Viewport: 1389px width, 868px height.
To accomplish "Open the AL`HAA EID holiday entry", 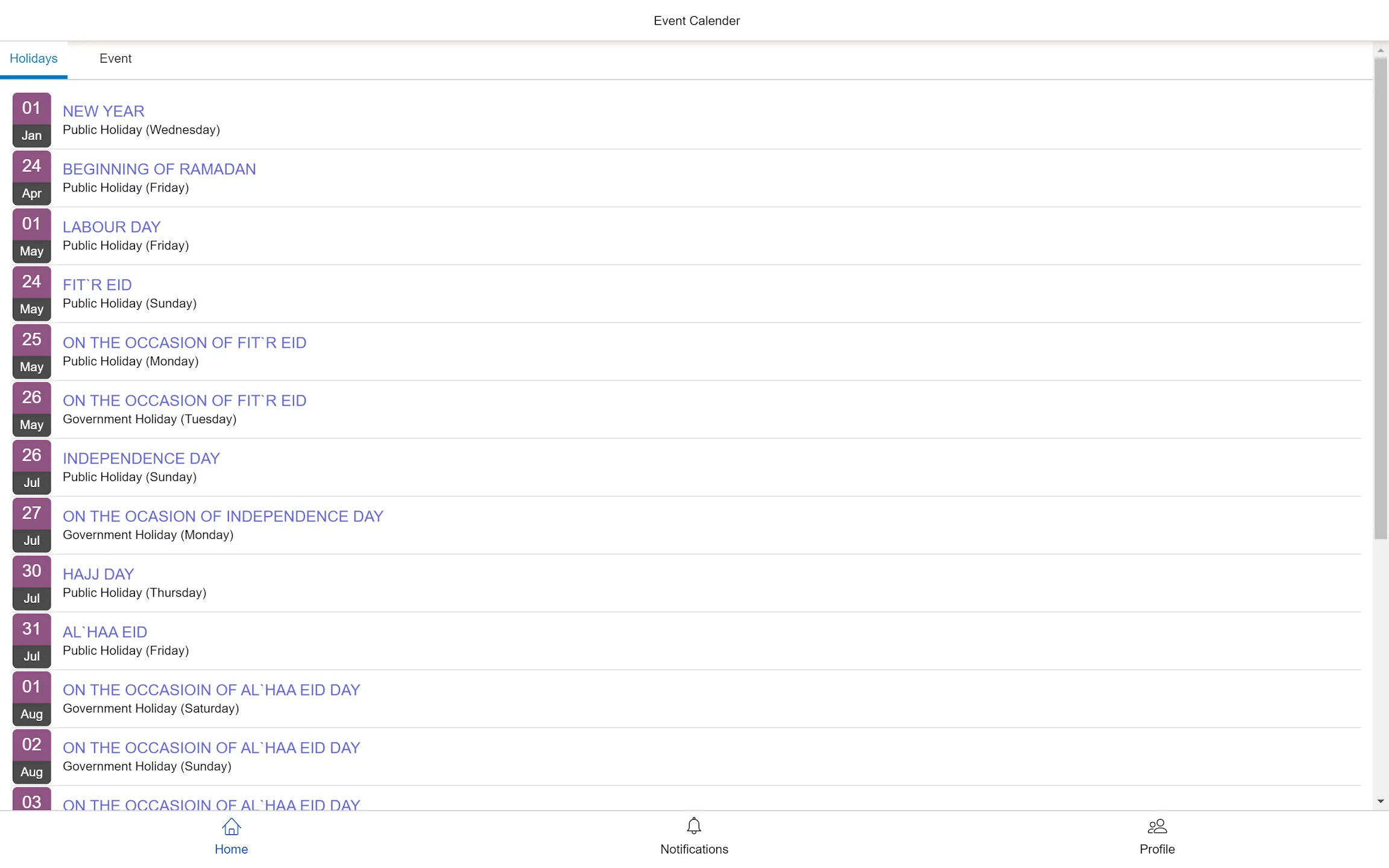I will pos(105,632).
